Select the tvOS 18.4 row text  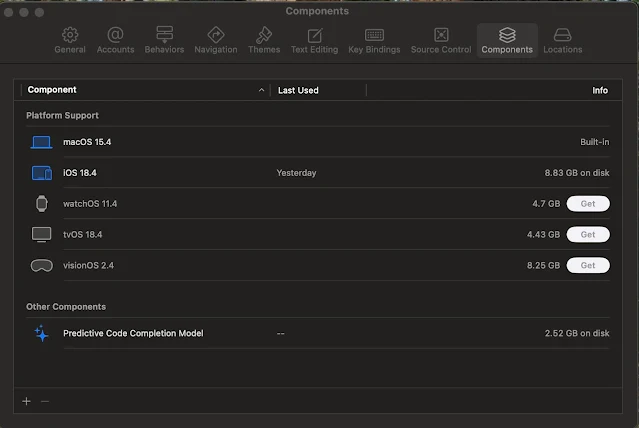tap(82, 235)
